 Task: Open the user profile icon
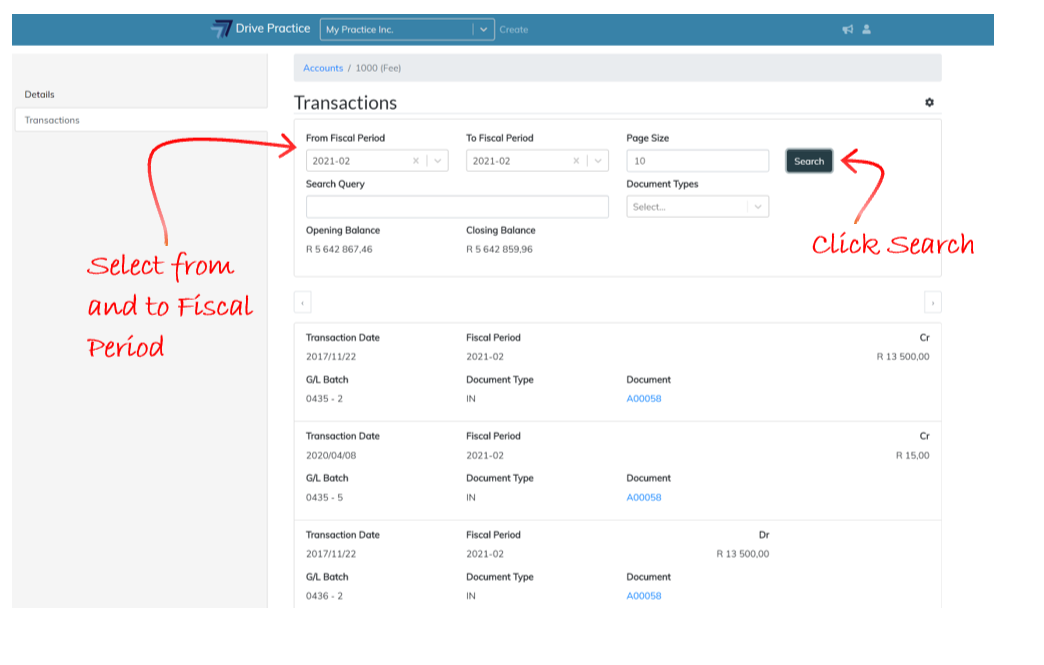point(866,30)
